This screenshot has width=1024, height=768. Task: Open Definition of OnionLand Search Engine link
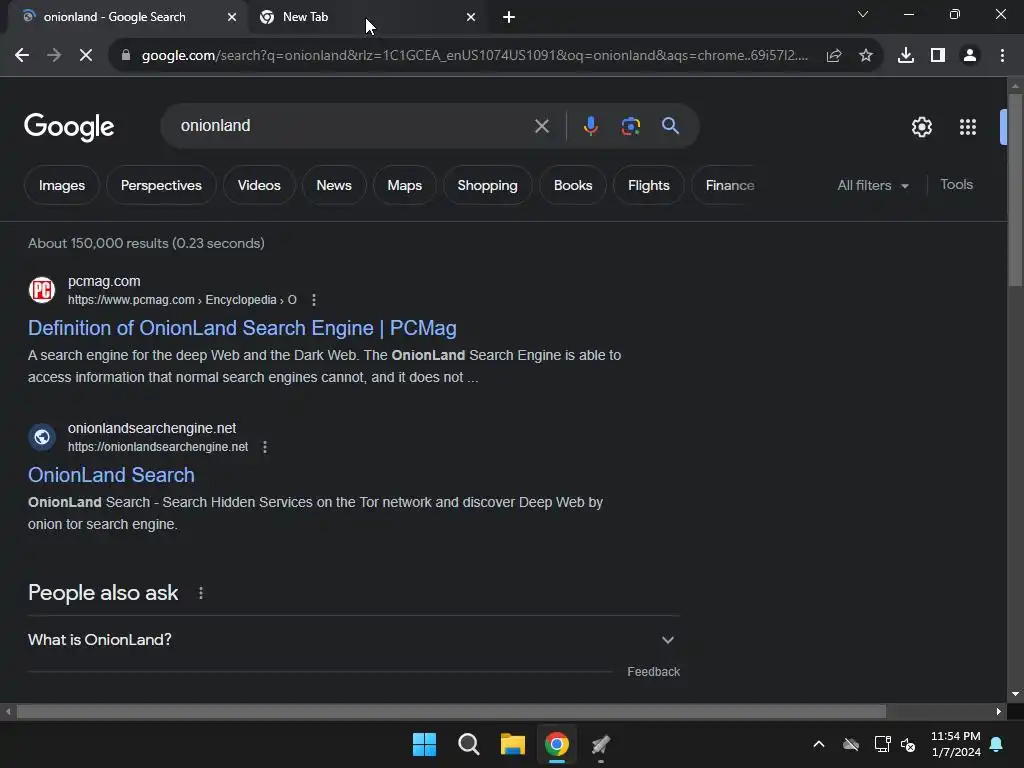[242, 328]
